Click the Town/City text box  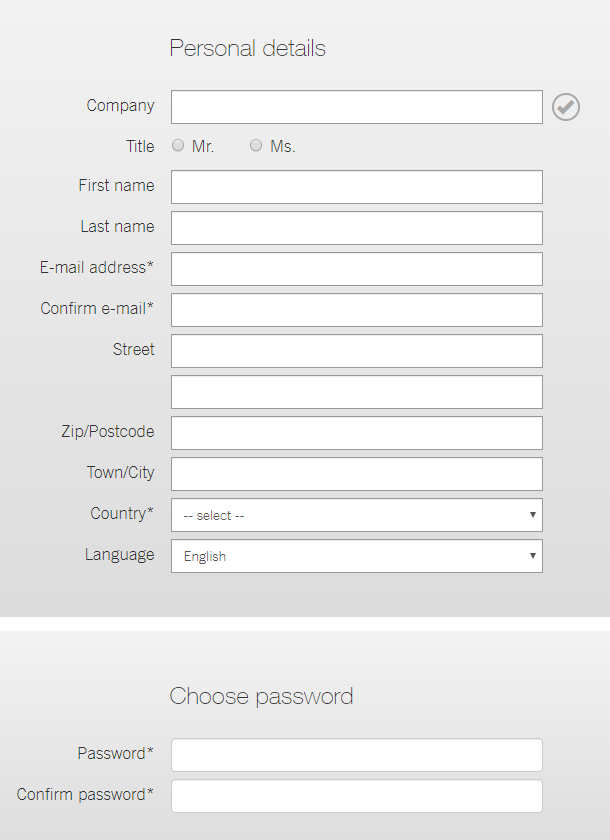pyautogui.click(x=356, y=474)
